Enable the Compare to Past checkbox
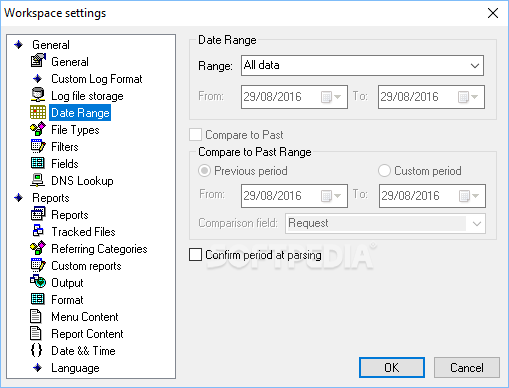509x388 pixels. coord(195,135)
